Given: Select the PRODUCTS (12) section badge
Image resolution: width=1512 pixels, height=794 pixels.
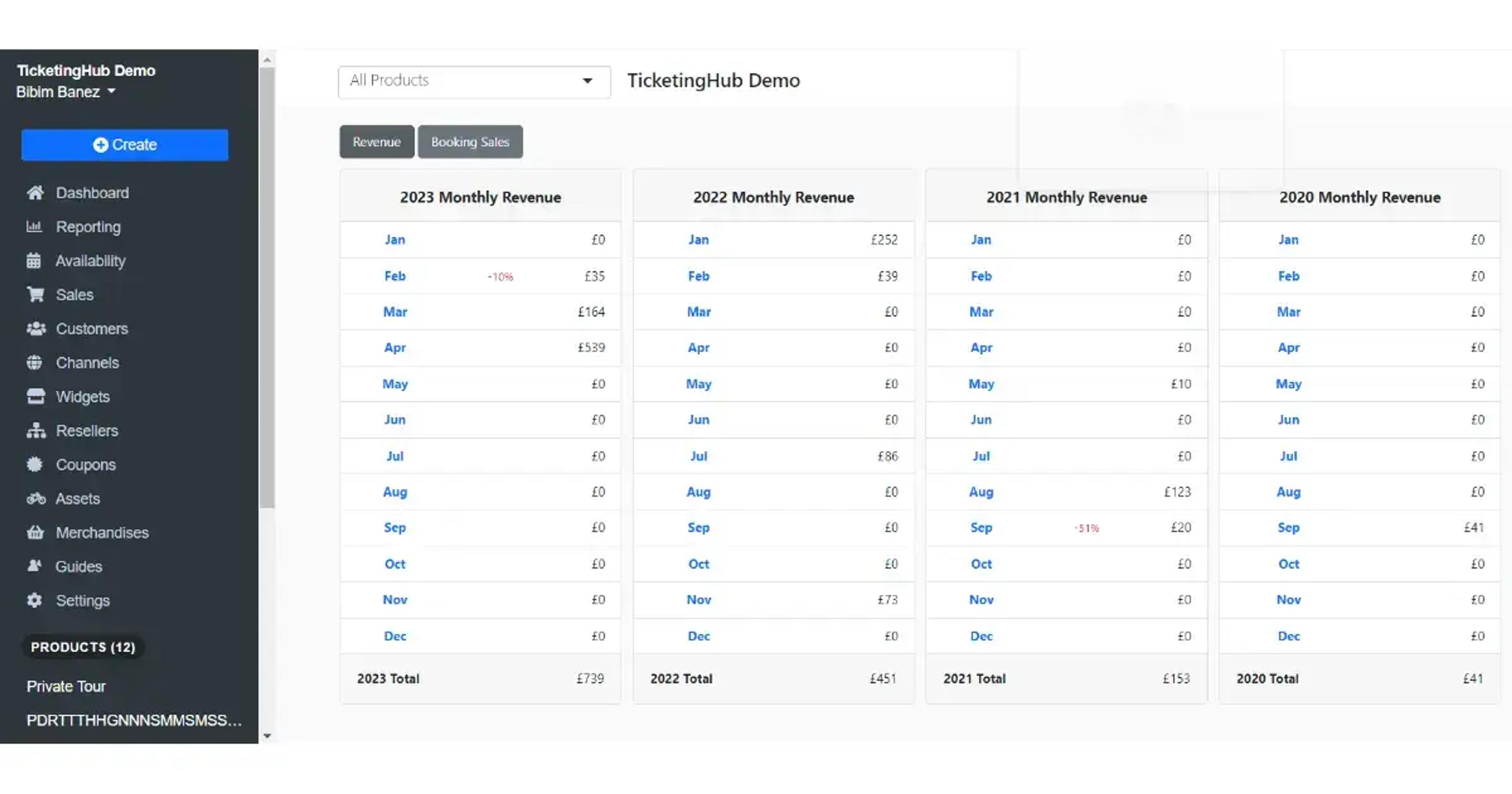Looking at the screenshot, I should pyautogui.click(x=83, y=647).
